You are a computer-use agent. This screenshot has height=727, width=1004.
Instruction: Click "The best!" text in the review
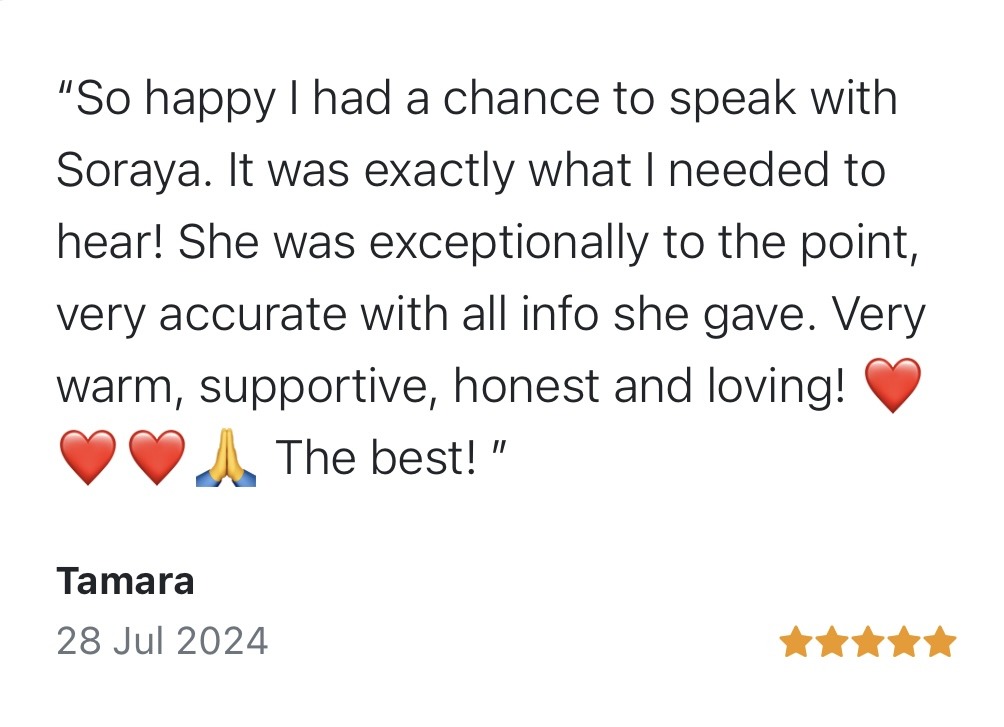click(x=375, y=458)
